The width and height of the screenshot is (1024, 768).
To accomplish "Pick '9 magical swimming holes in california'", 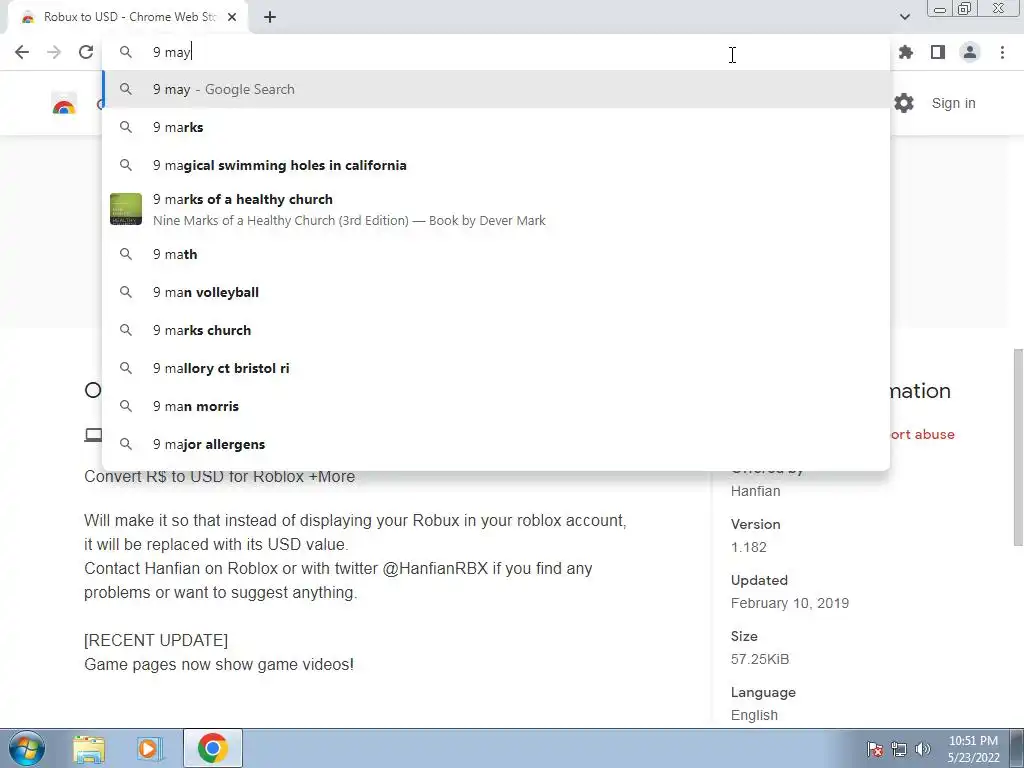I will pyautogui.click(x=496, y=165).
